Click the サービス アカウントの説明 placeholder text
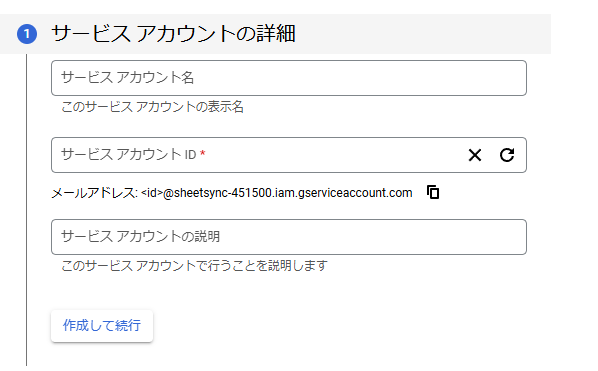 pyautogui.click(x=140, y=236)
